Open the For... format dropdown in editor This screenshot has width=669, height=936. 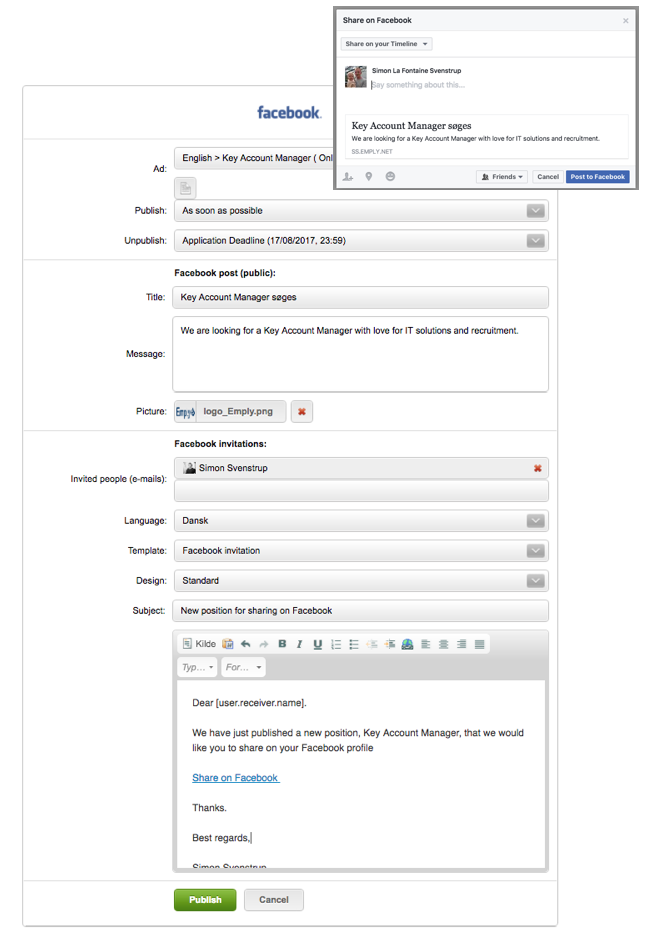point(243,667)
